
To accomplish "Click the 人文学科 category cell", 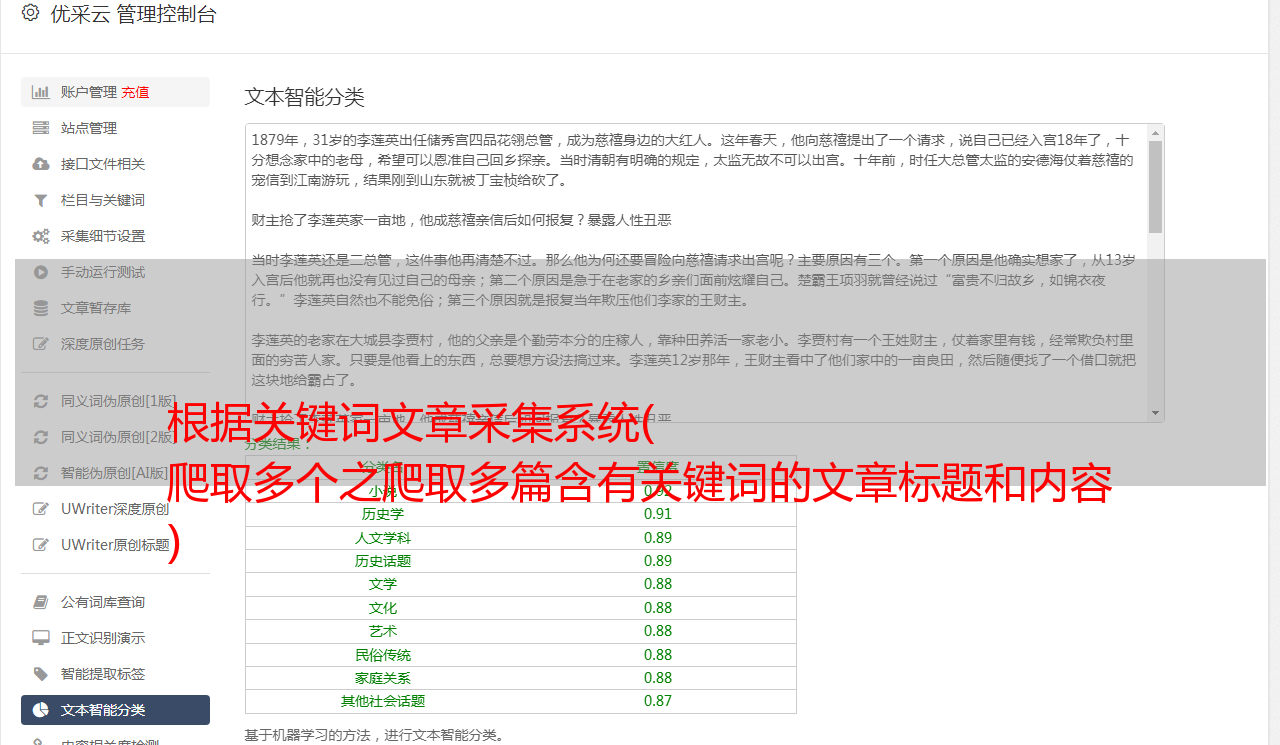I will pyautogui.click(x=383, y=538).
